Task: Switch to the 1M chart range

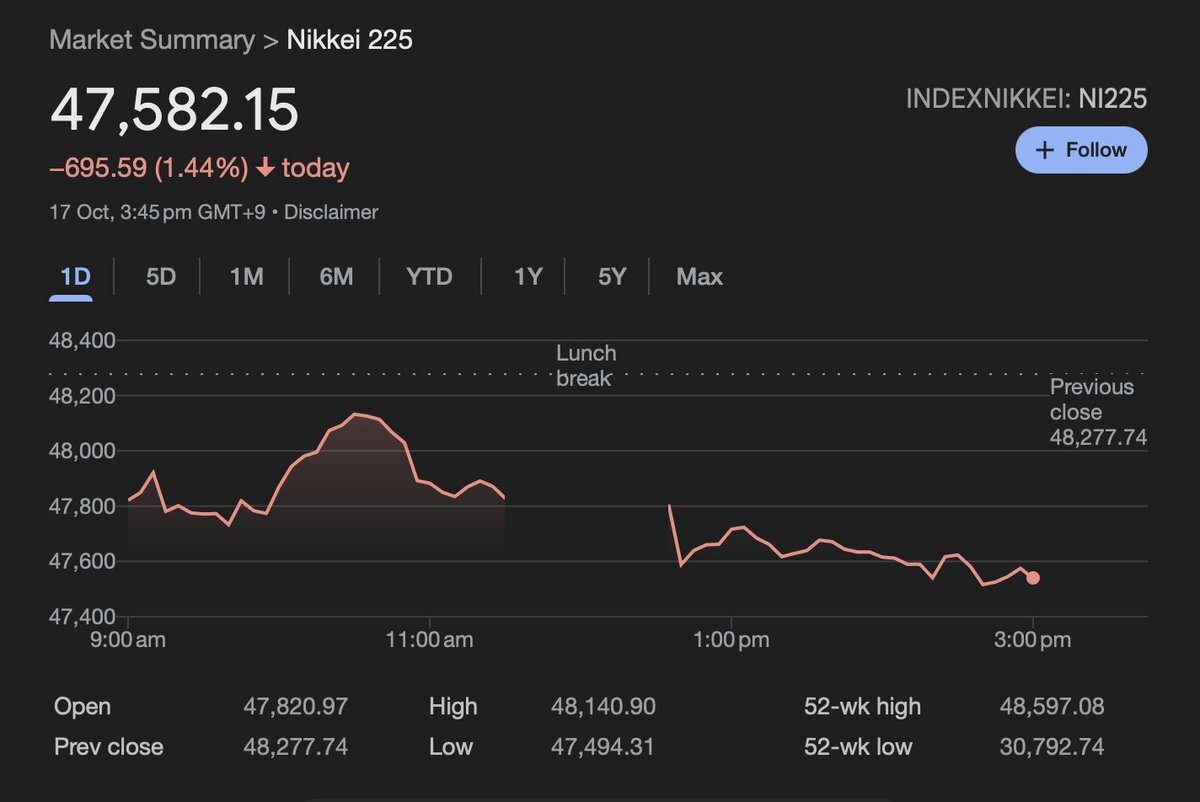Action: [247, 277]
